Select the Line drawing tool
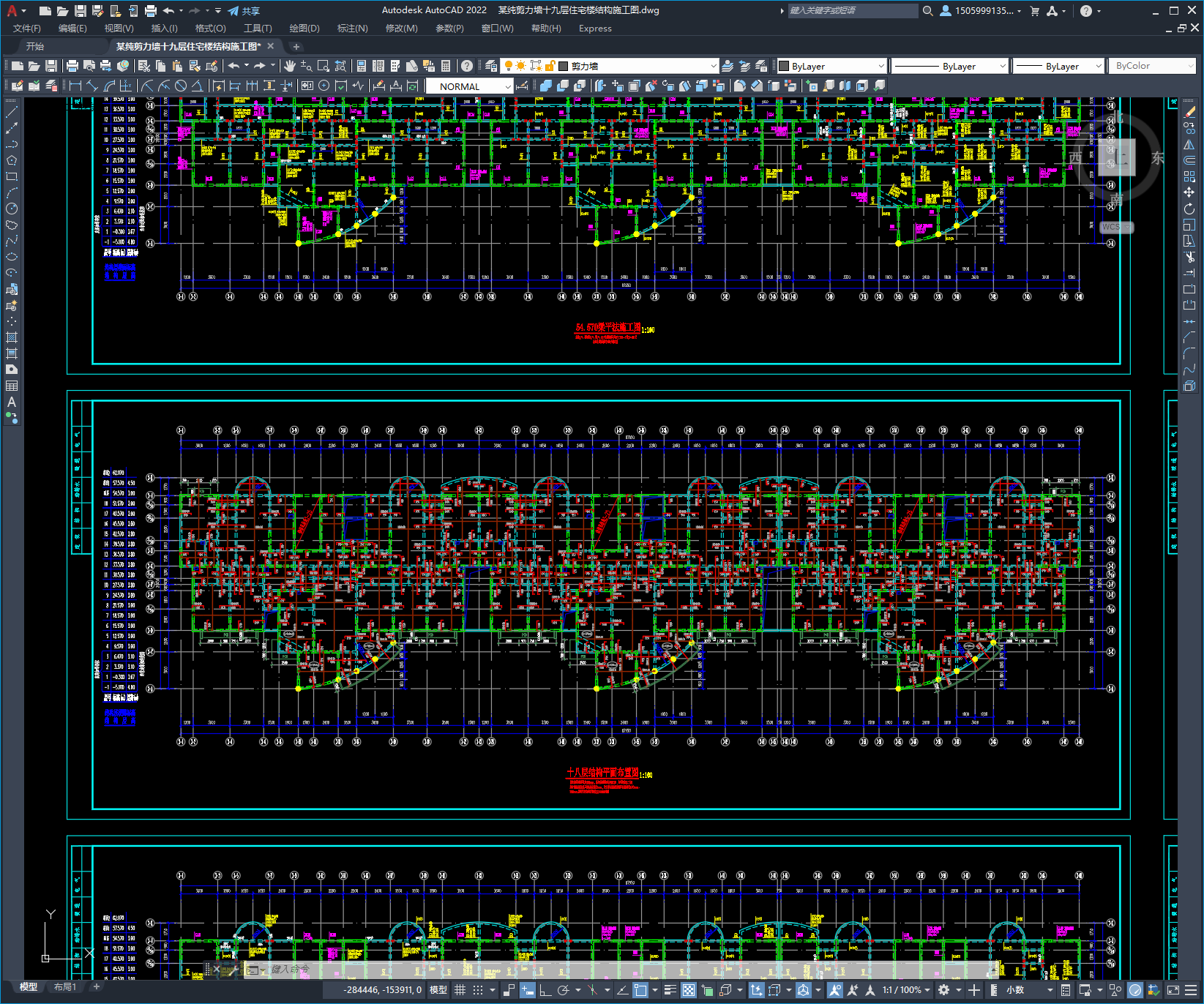The width and height of the screenshot is (1204, 1004). 12,112
